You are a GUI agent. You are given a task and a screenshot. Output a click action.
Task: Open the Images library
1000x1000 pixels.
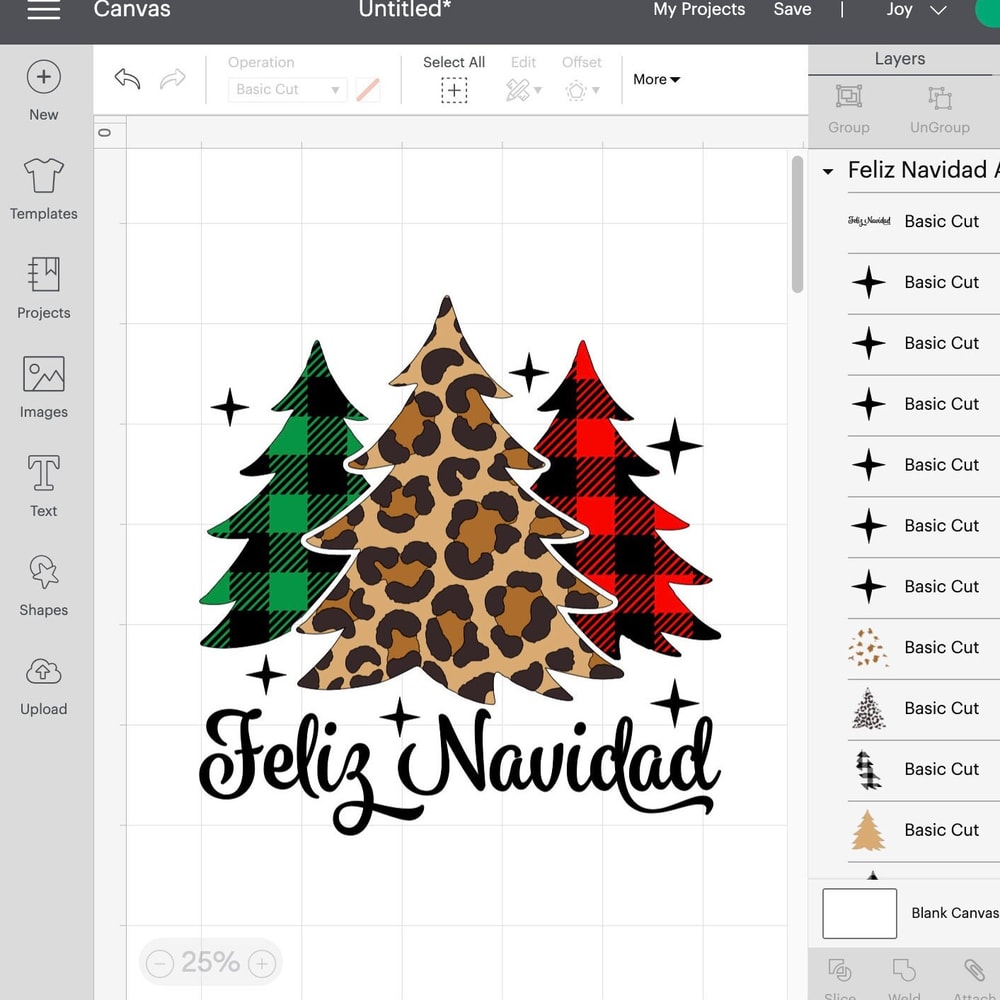(x=43, y=387)
